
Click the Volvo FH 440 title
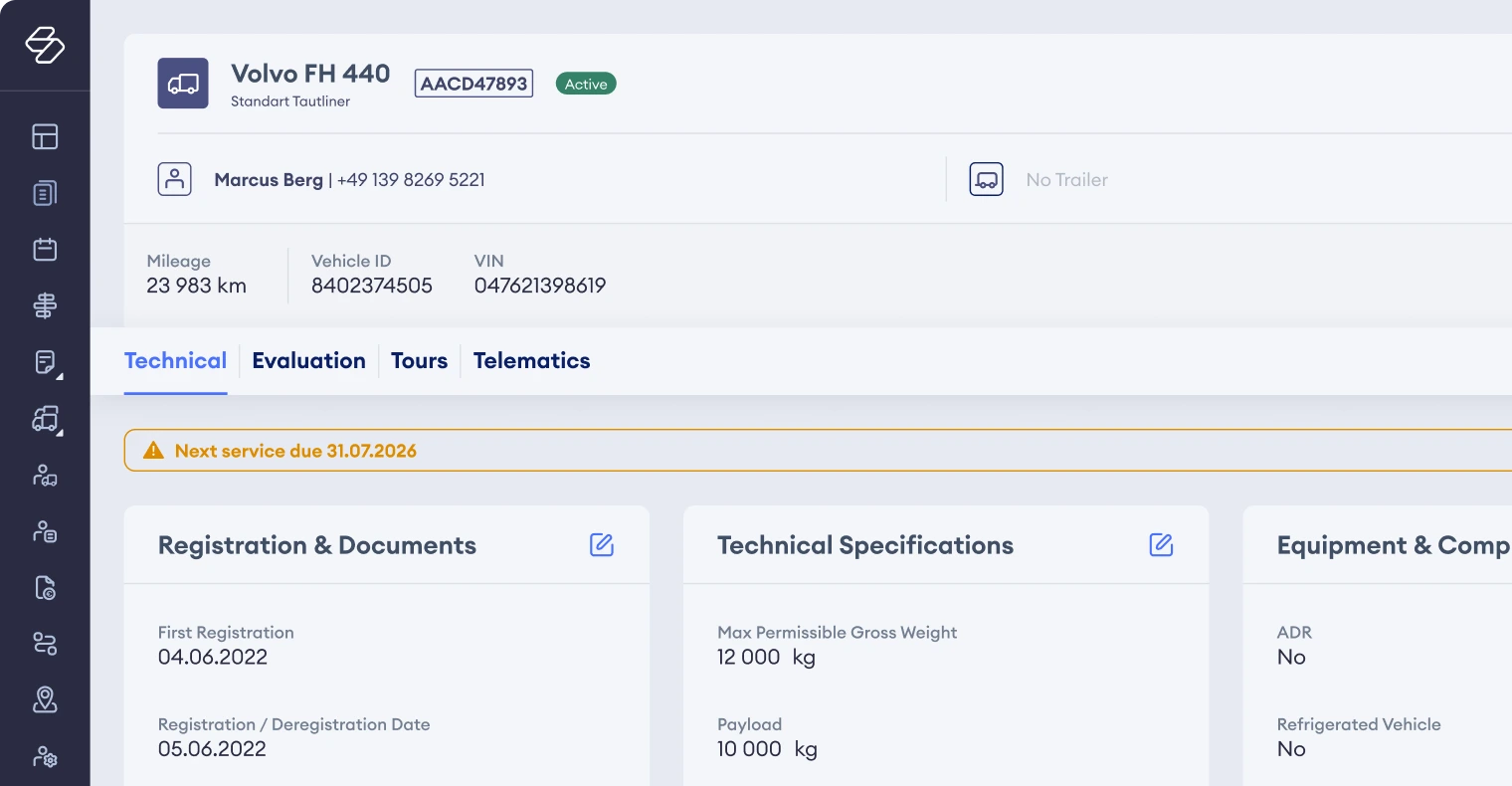310,74
